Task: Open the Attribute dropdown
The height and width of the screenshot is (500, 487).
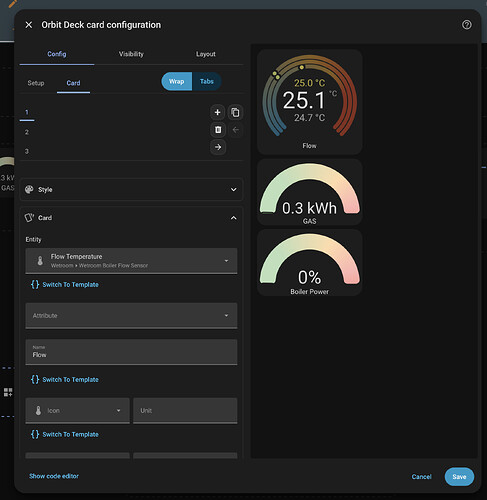Action: click(x=131, y=315)
